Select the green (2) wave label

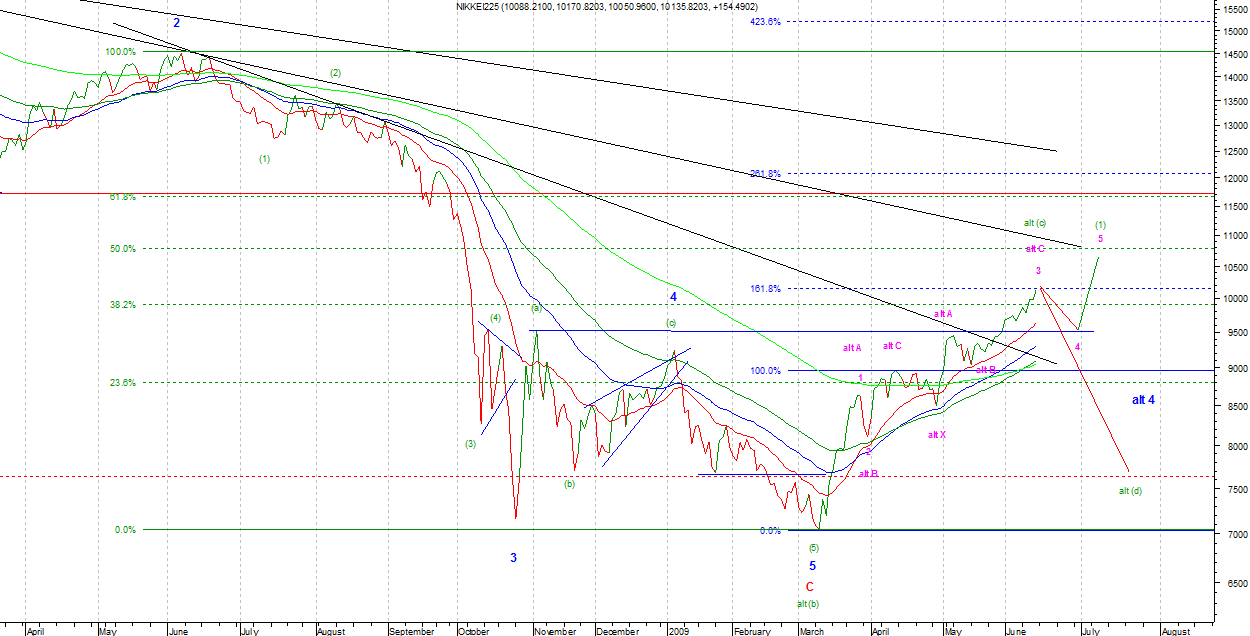[336, 73]
